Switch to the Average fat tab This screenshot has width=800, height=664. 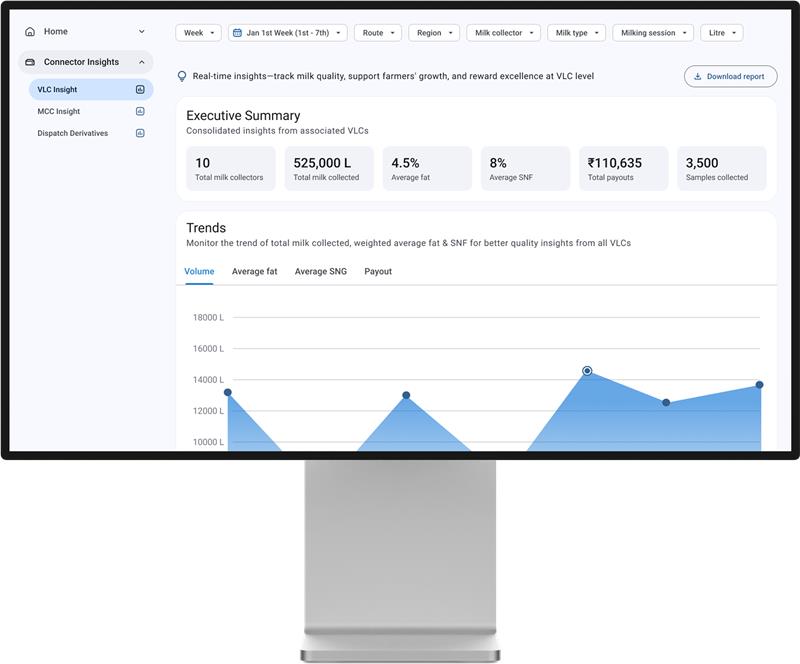pyautogui.click(x=254, y=271)
